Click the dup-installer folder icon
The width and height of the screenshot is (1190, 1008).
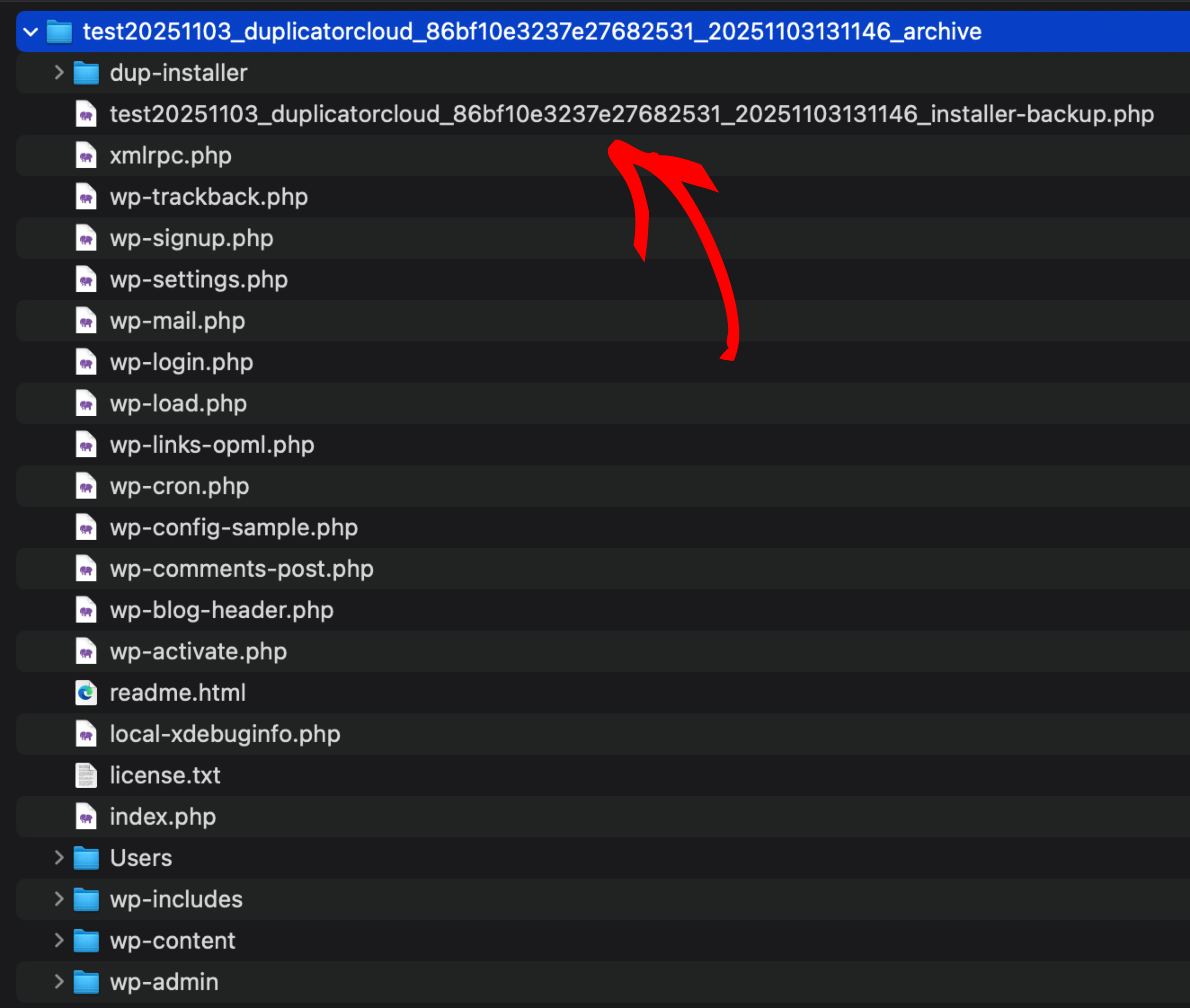[86, 73]
